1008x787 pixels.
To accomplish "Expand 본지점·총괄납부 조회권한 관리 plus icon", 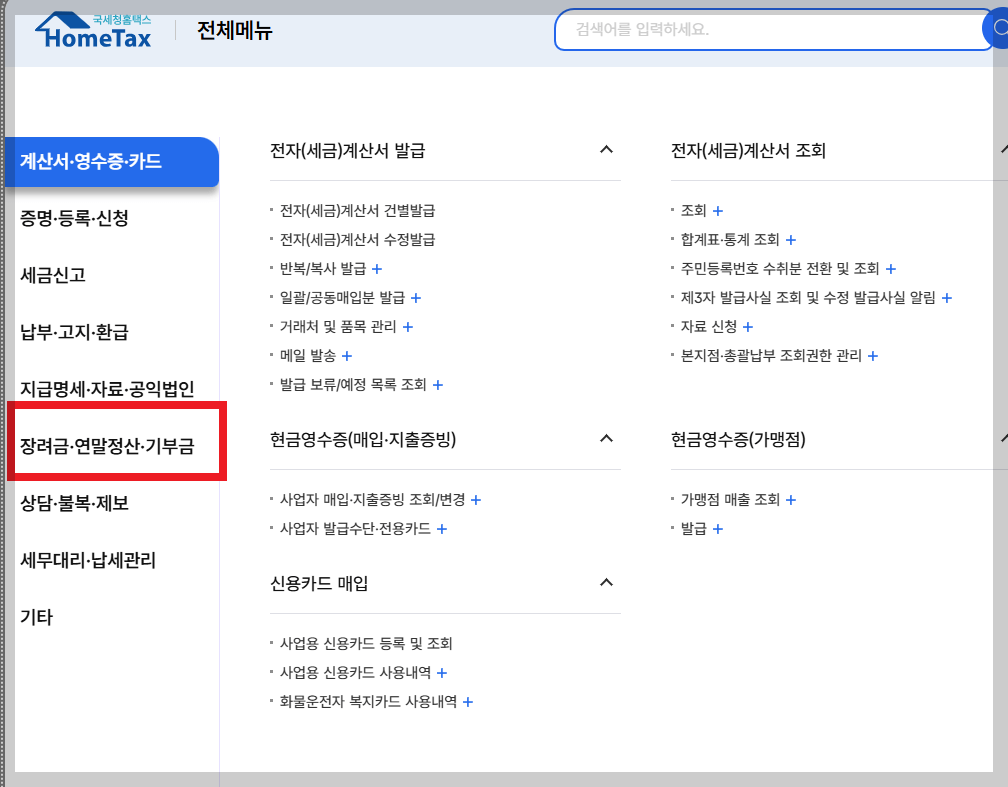I will coord(872,355).
